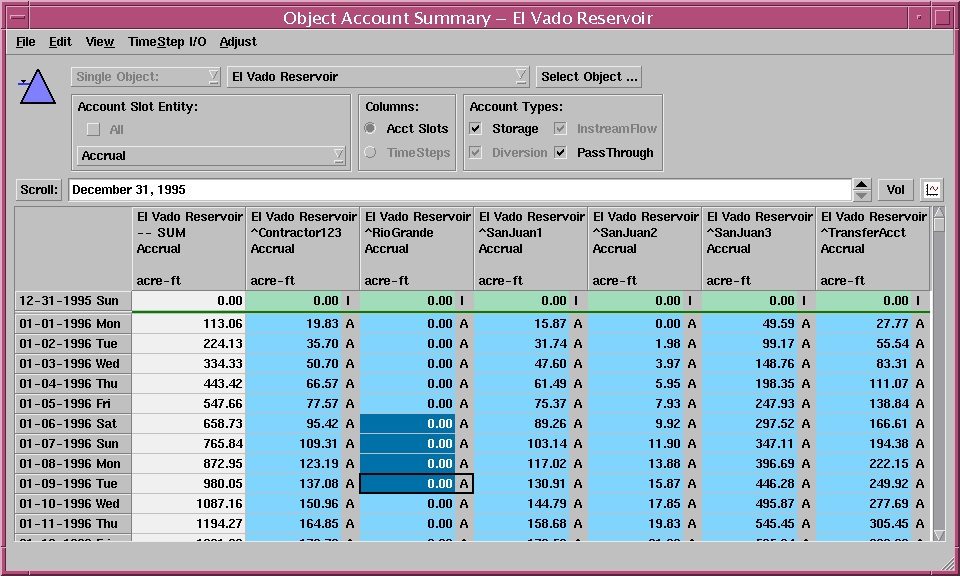Click the blue reservoir triangle icon
Viewport: 960px width, 576px height.
coord(37,86)
